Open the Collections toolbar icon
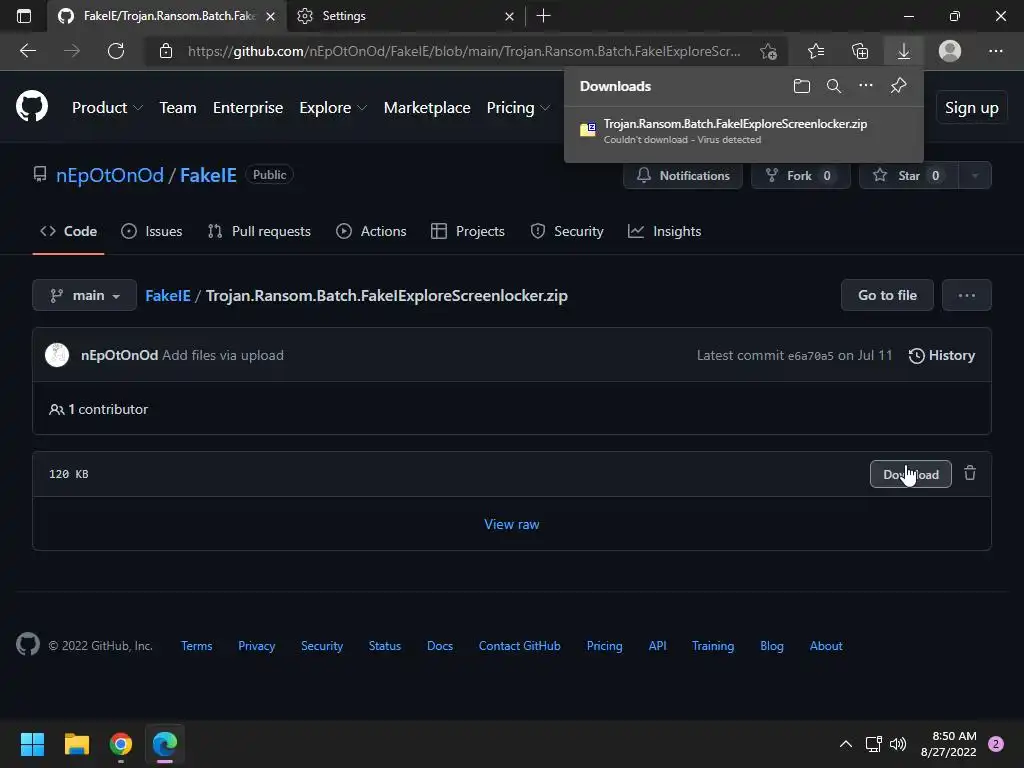The width and height of the screenshot is (1024, 768). click(x=860, y=51)
